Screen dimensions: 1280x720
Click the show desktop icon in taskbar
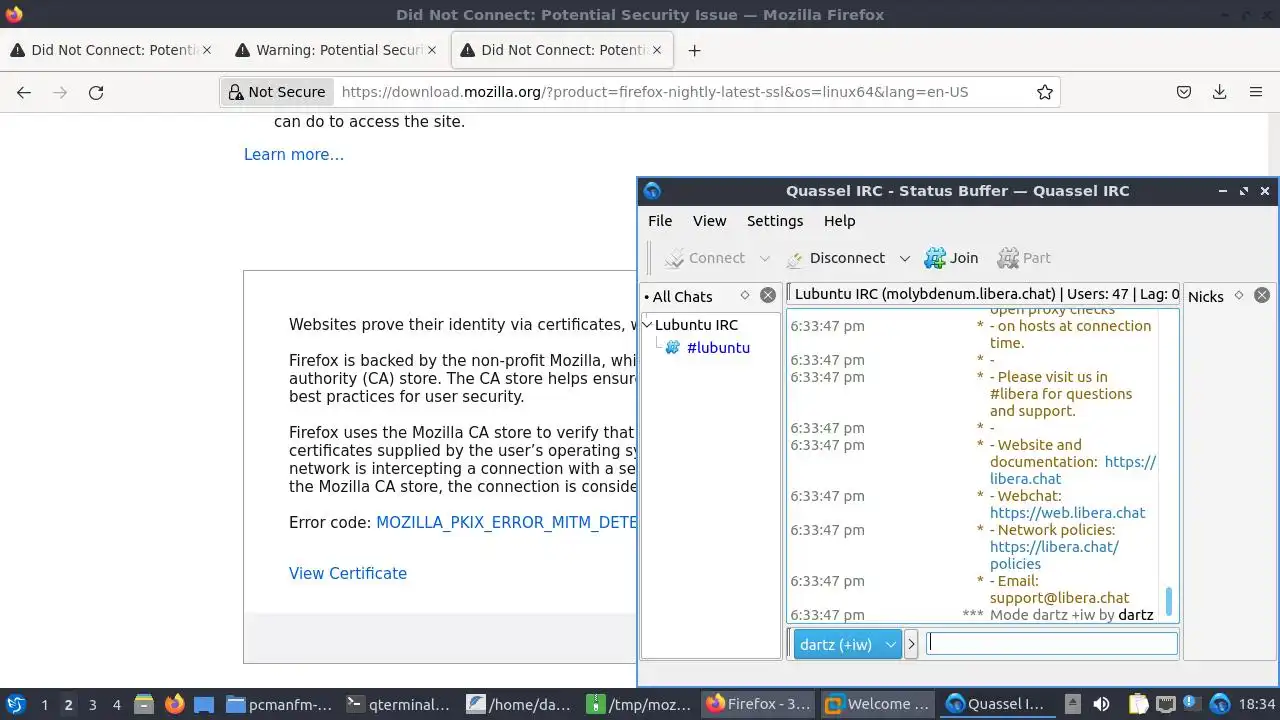click(x=204, y=704)
